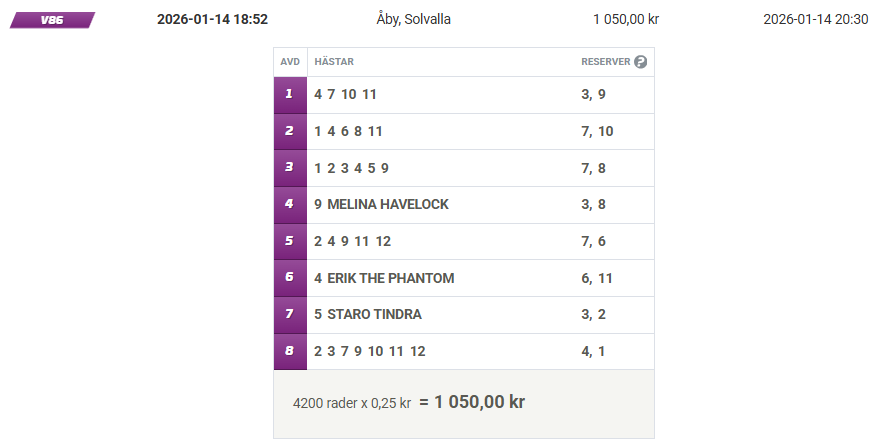Select race number 1 purple badge
This screenshot has width=885, height=448.
[x=290, y=94]
